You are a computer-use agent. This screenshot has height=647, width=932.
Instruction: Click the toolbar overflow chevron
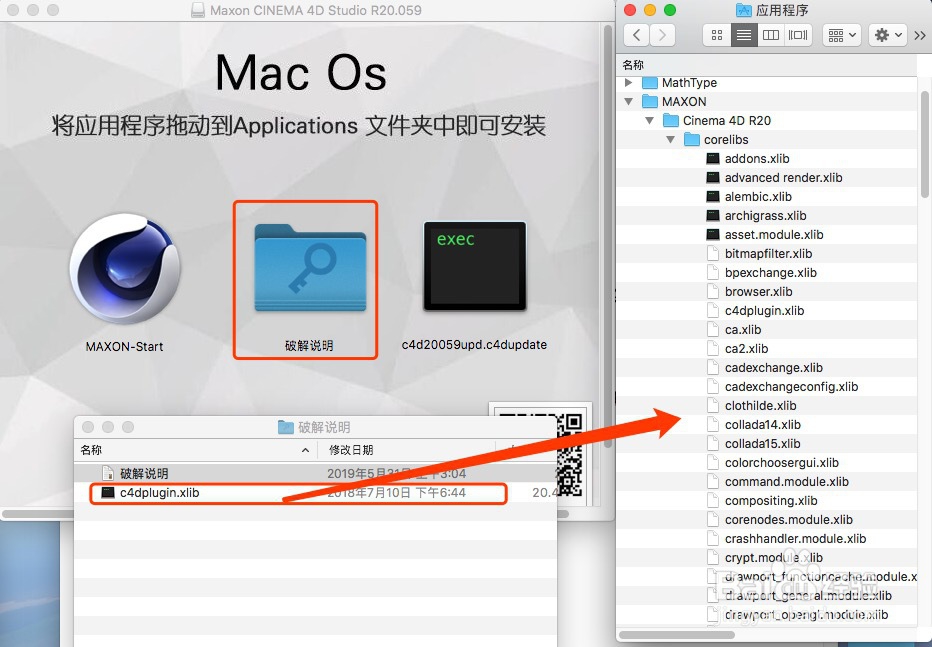click(920, 35)
